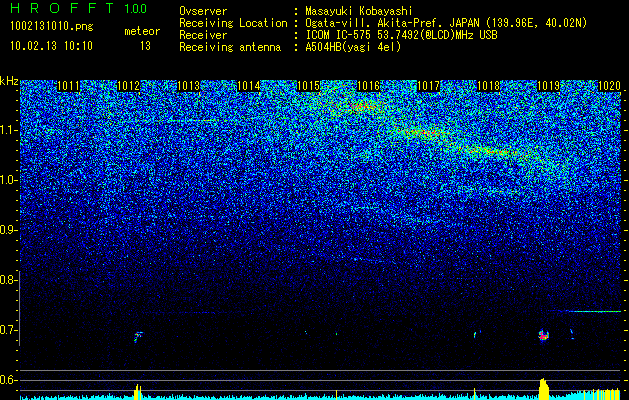
Task: Click the Ovserver label
Action: (203, 11)
